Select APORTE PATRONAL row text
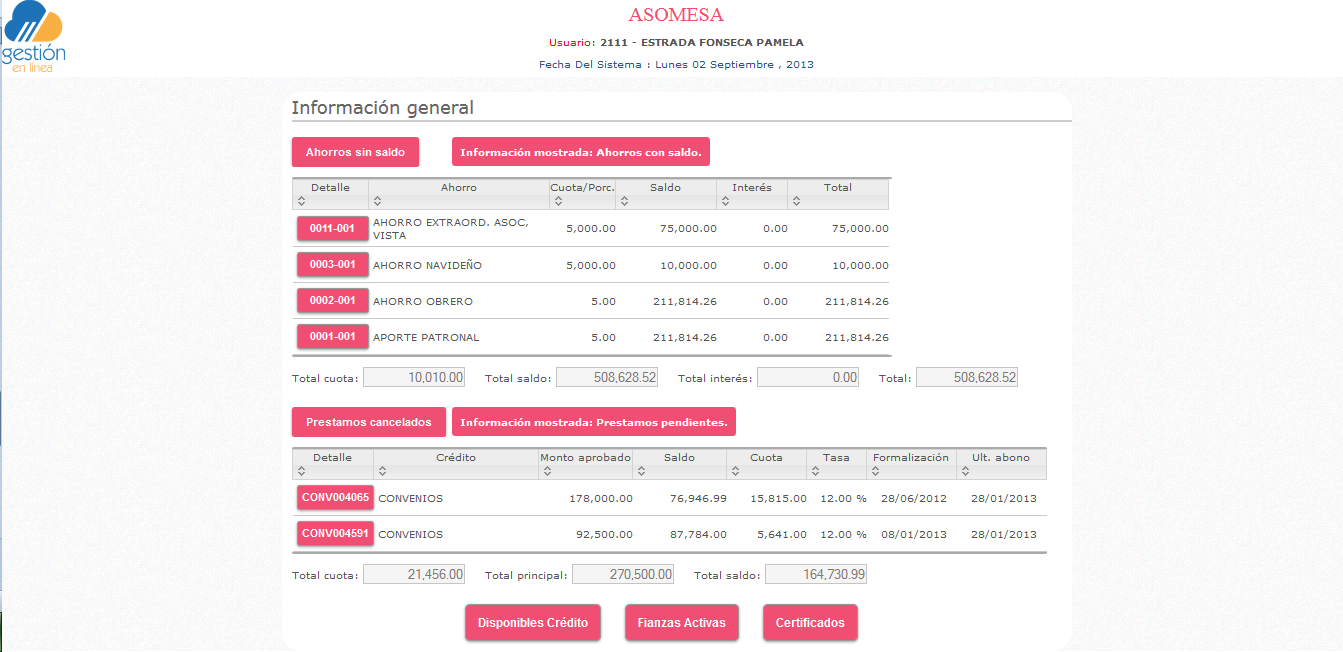 tap(426, 338)
